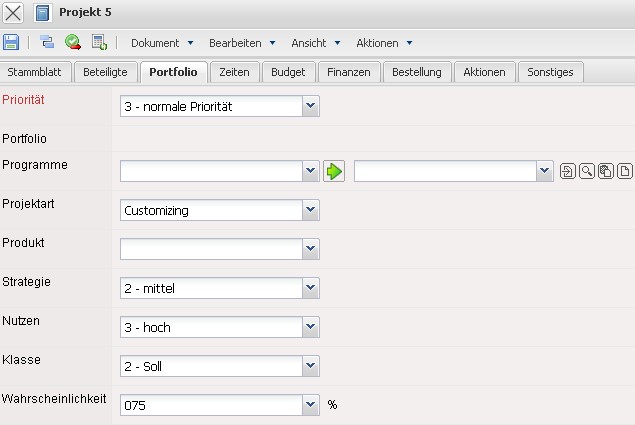Click the green arrow button beside Programme
The image size is (635, 425).
click(x=334, y=171)
